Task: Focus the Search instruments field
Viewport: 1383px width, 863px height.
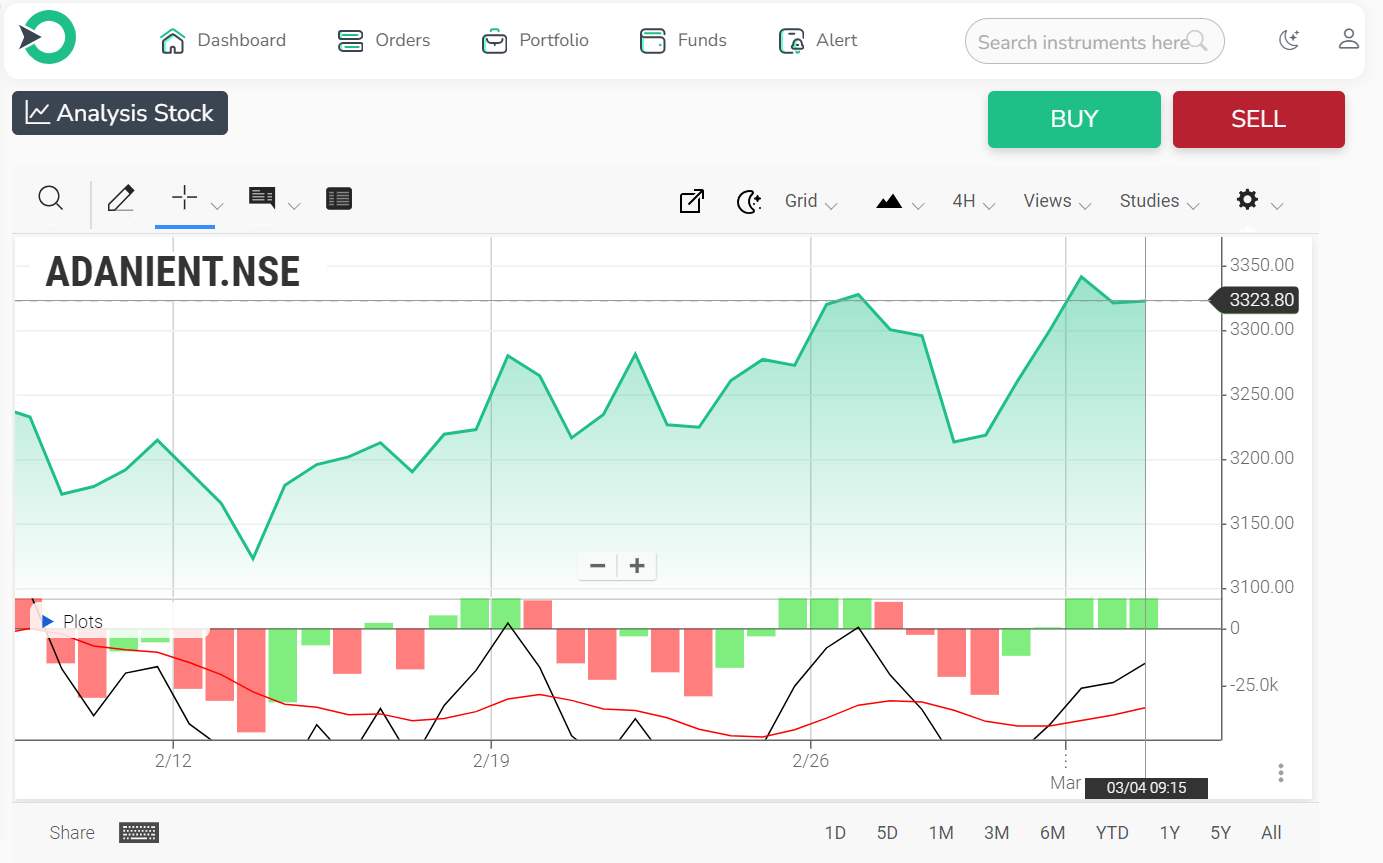Action: (1094, 42)
